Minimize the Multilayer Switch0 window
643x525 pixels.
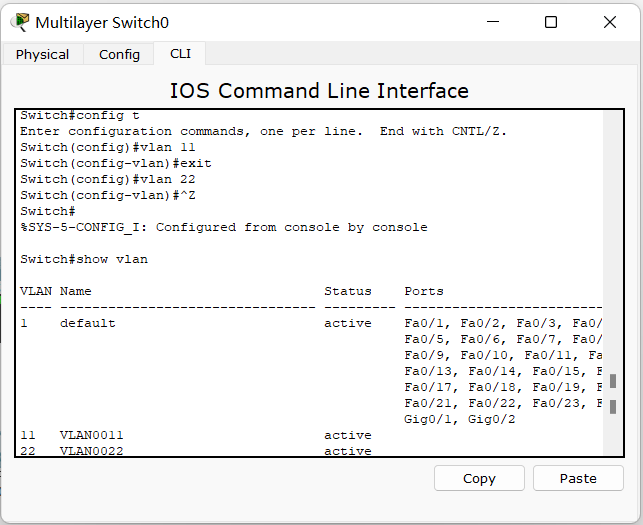pyautogui.click(x=493, y=22)
